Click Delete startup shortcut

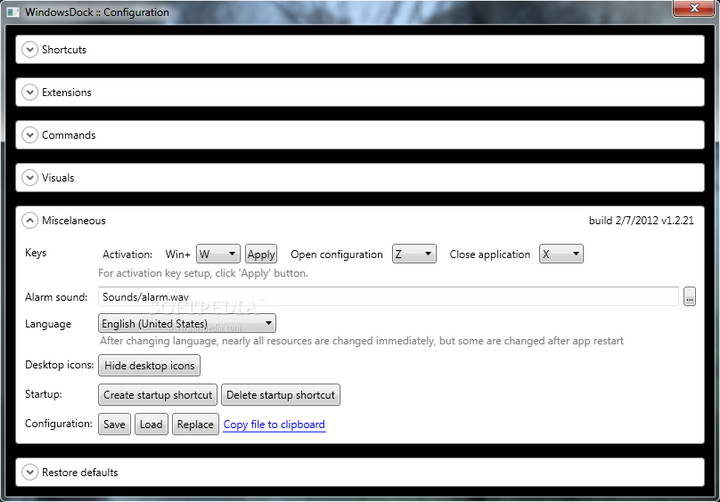click(281, 395)
